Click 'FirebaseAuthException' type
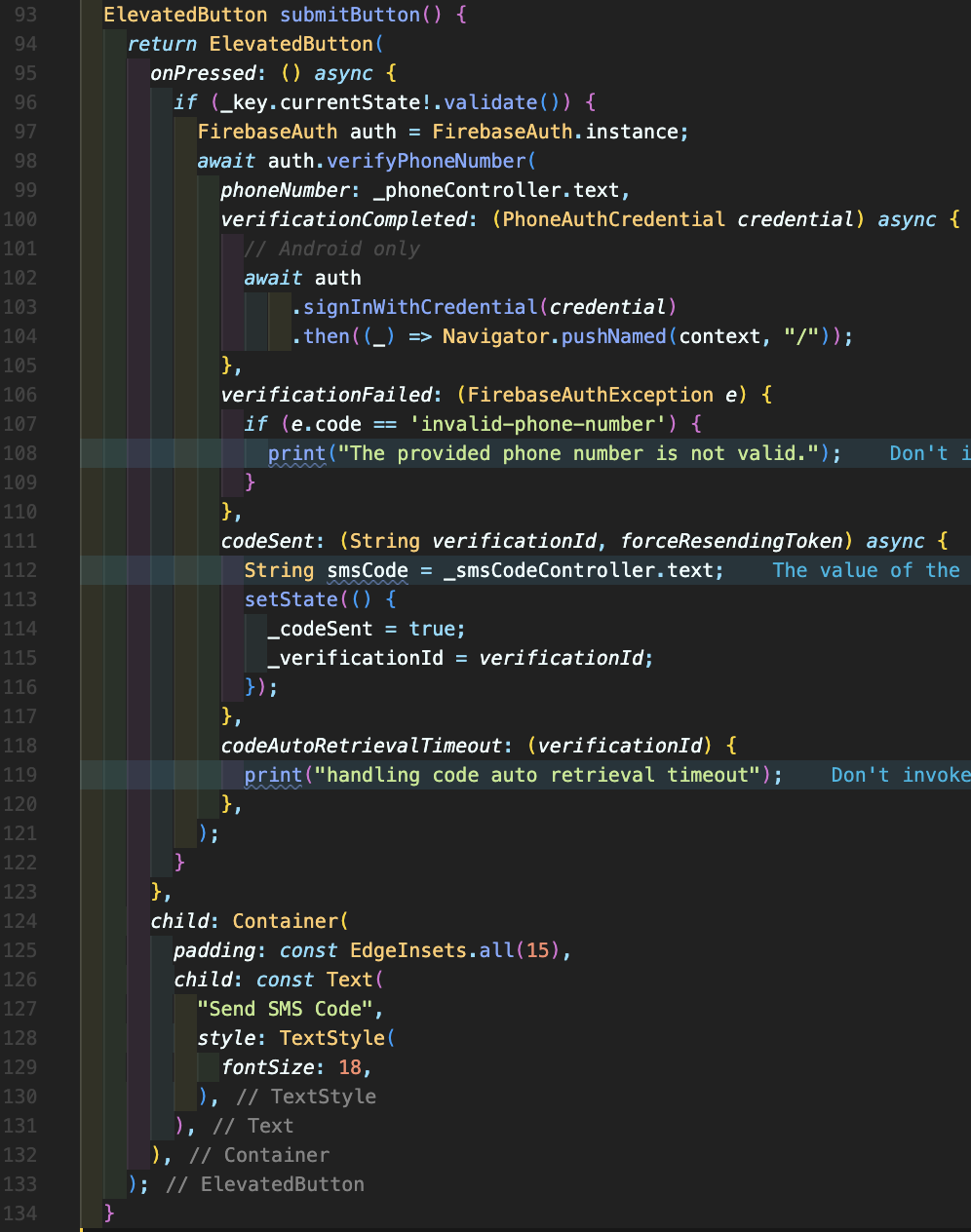Screen dimensions: 971x1232 (591, 395)
